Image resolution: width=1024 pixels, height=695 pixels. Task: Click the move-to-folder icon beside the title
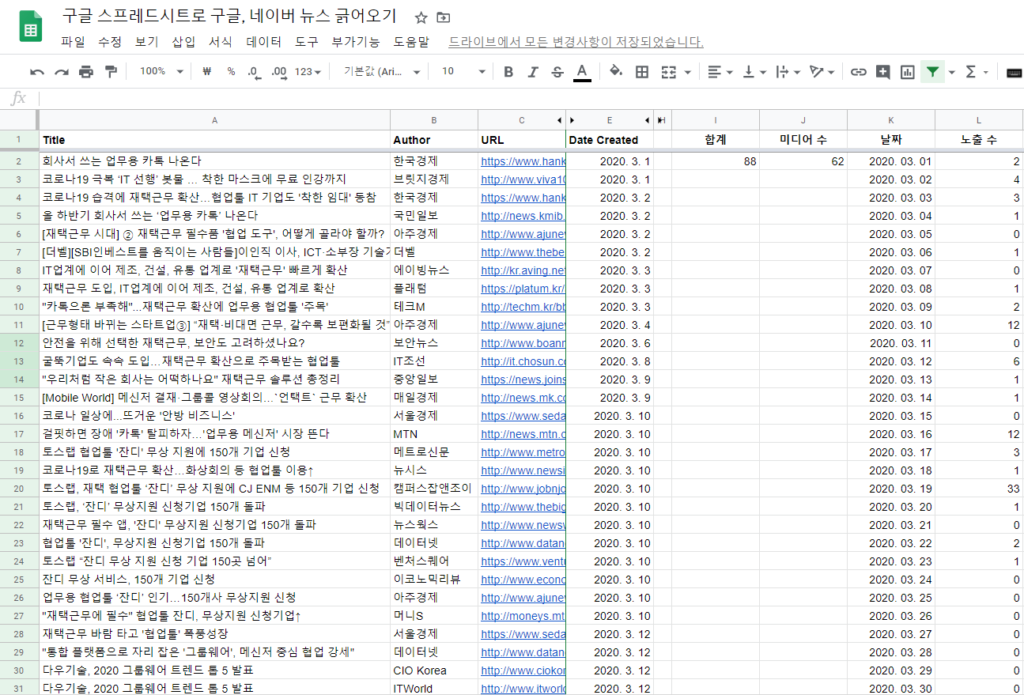pyautogui.click(x=443, y=18)
